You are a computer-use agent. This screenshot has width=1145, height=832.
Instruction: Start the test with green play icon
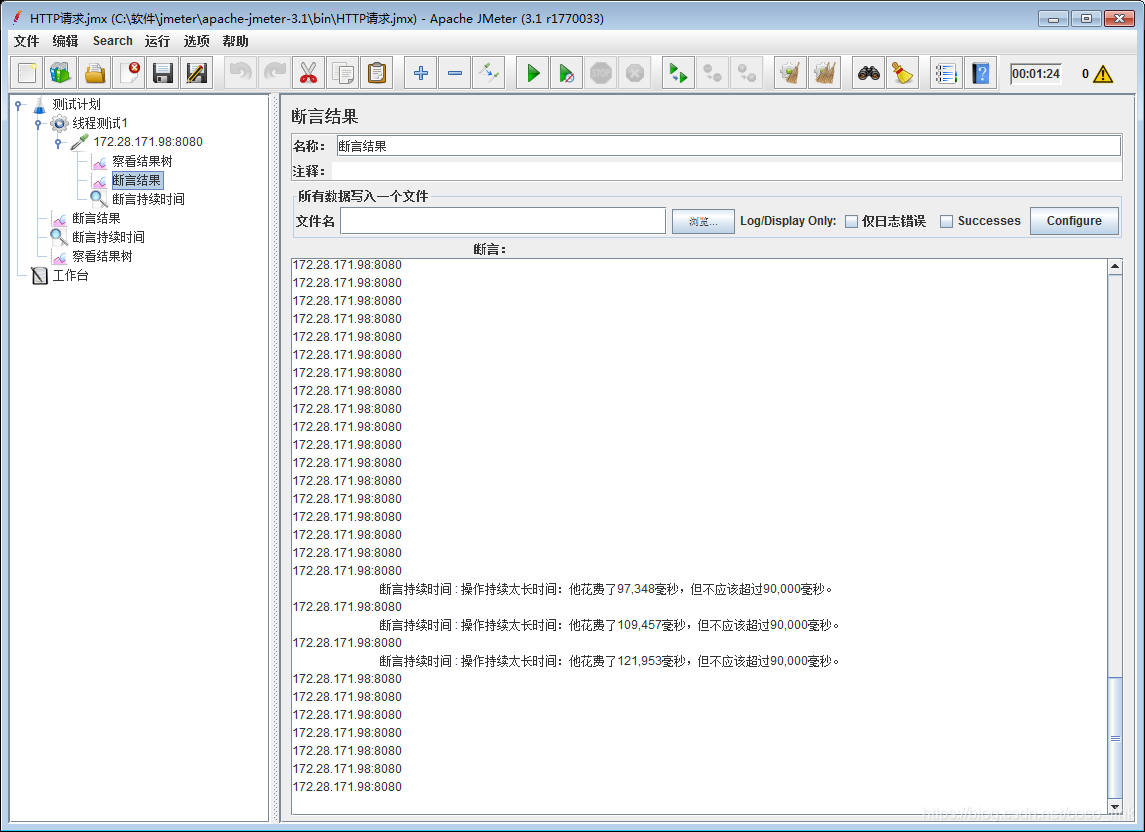point(532,73)
